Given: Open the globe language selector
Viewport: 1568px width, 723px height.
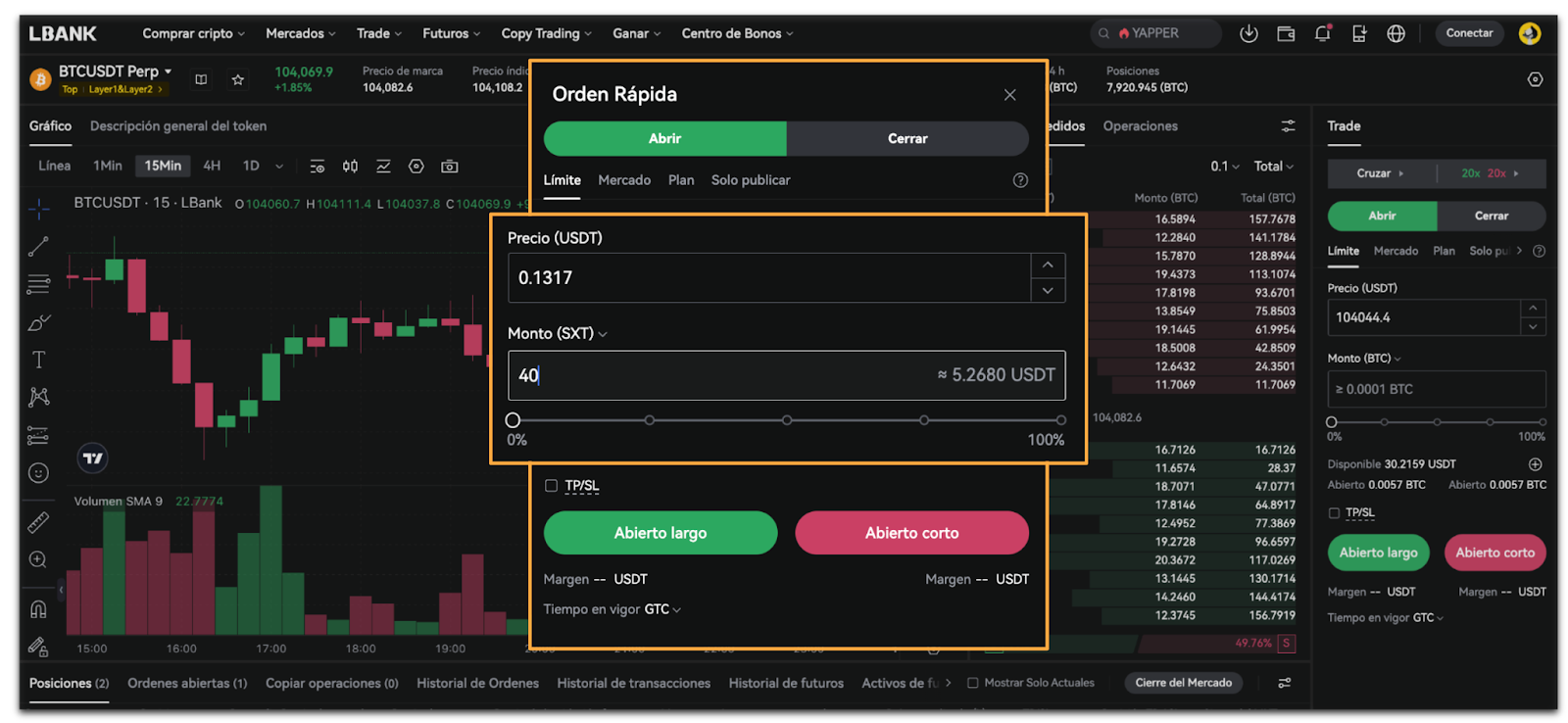Looking at the screenshot, I should (1396, 33).
